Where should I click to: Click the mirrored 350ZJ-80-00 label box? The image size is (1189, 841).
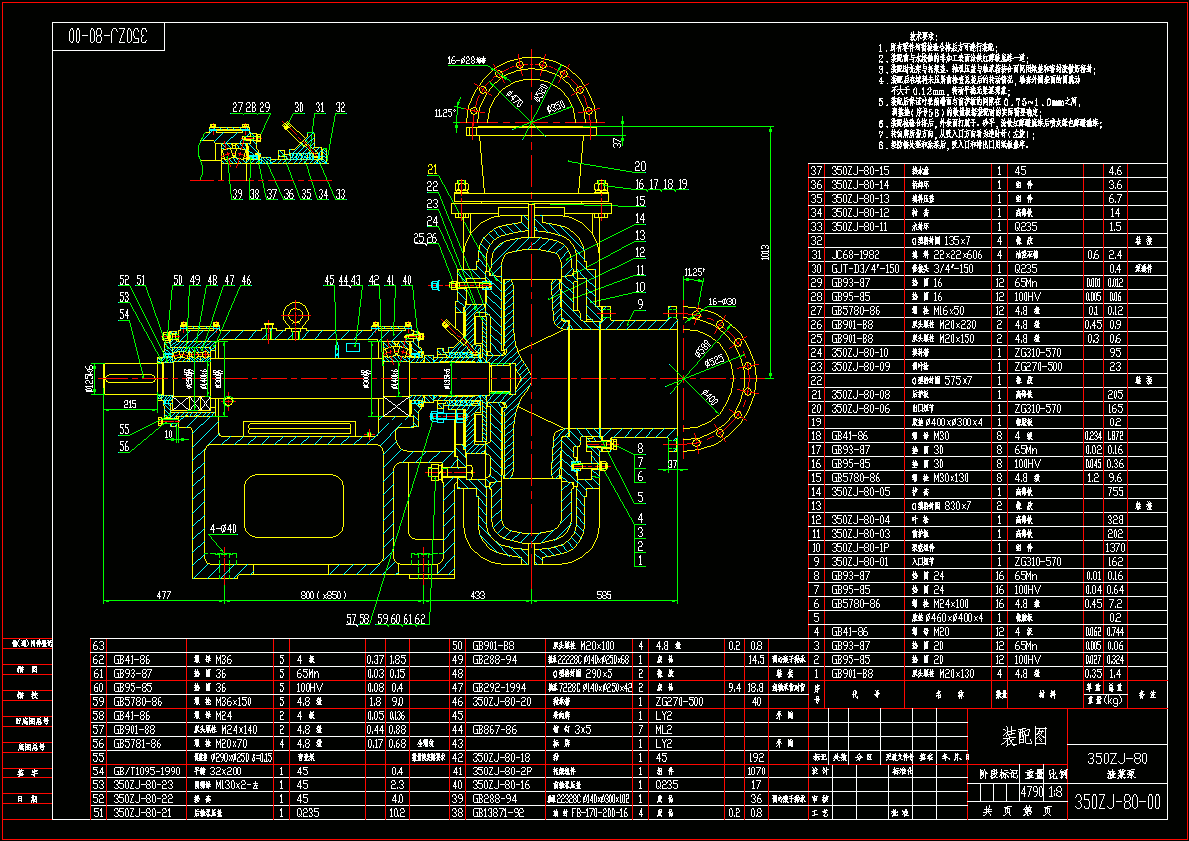tap(108, 36)
